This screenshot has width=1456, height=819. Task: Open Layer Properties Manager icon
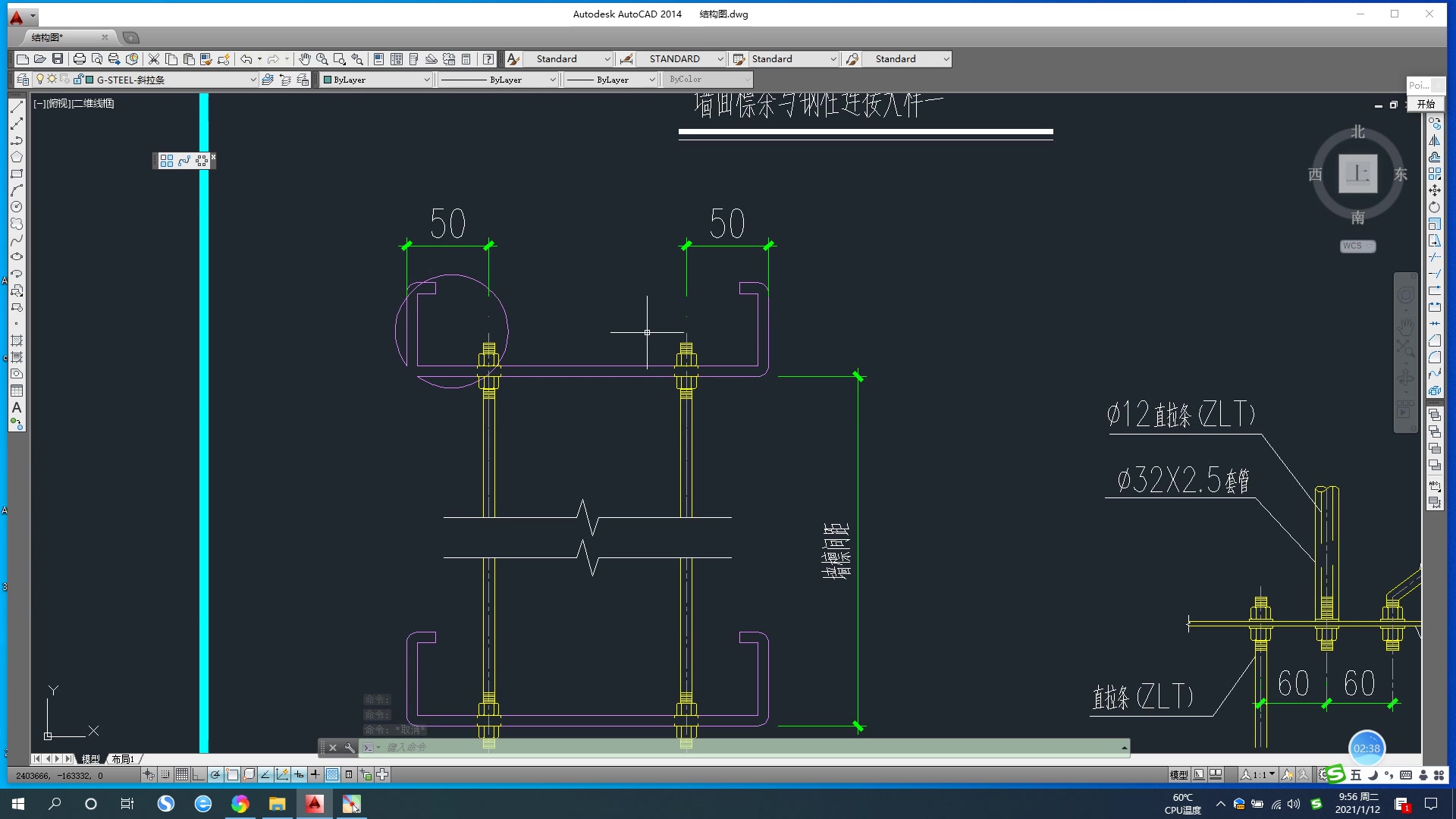click(x=23, y=80)
